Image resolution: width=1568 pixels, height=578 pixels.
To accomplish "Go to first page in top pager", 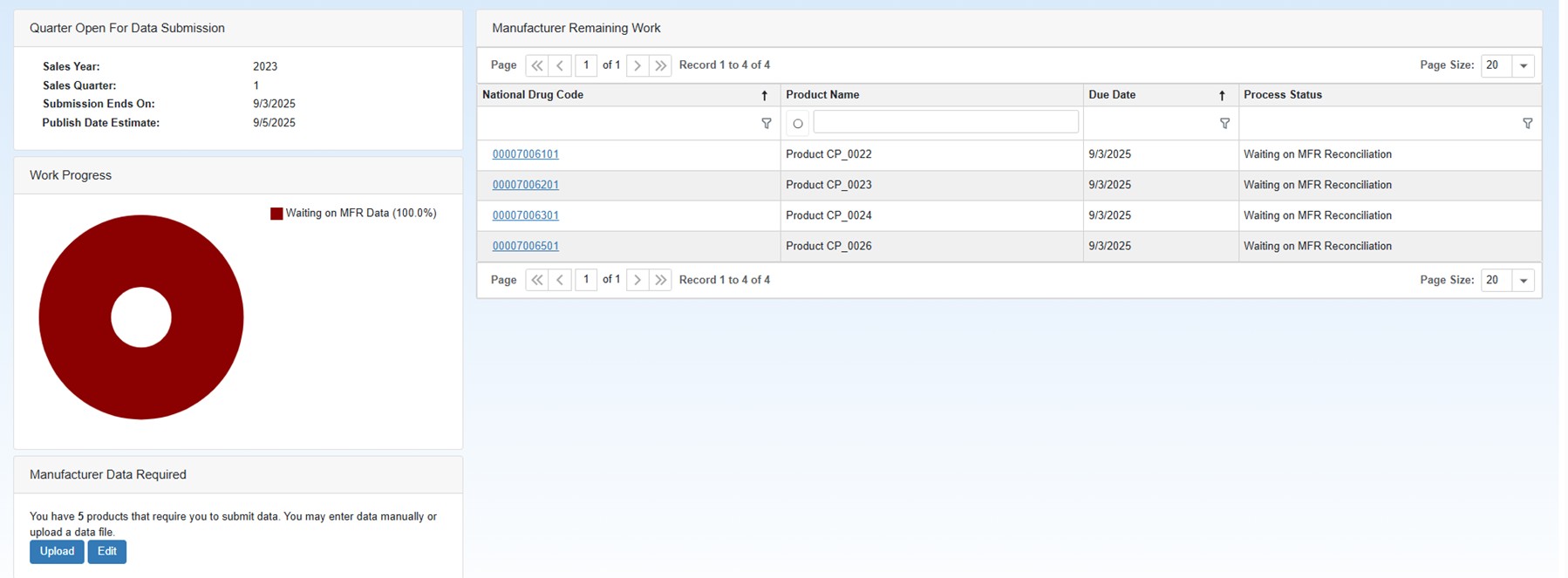I will coord(537,65).
